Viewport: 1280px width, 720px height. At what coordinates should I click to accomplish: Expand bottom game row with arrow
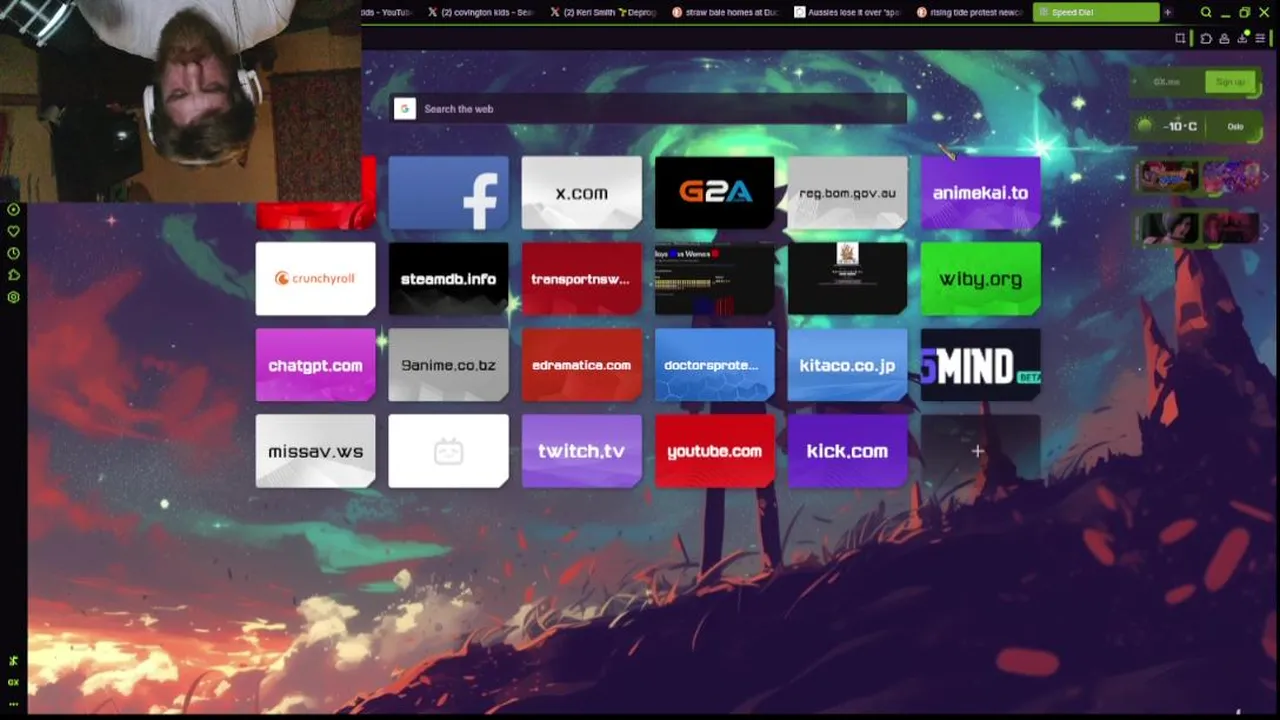[x=1266, y=228]
